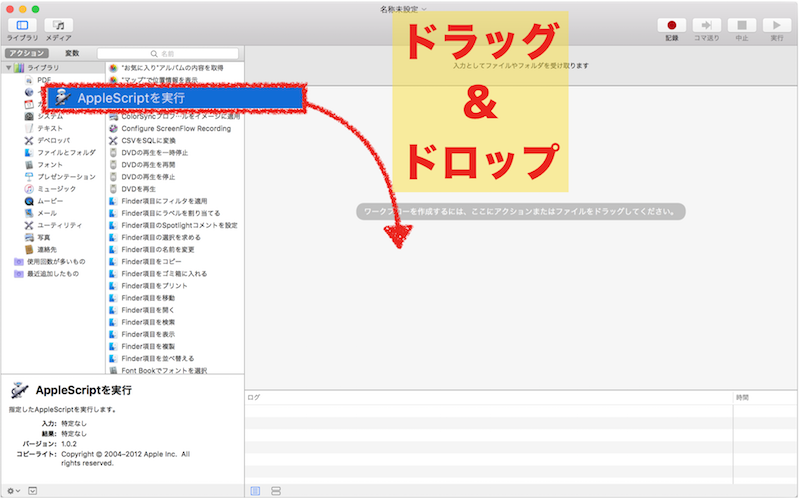
Task: Switch to the アクション tab
Action: click(27, 53)
